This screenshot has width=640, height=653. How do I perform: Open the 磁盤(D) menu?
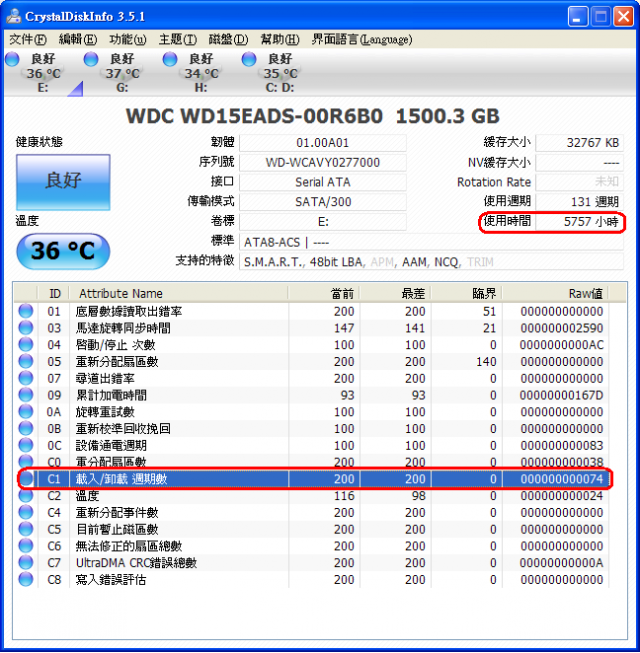[228, 40]
